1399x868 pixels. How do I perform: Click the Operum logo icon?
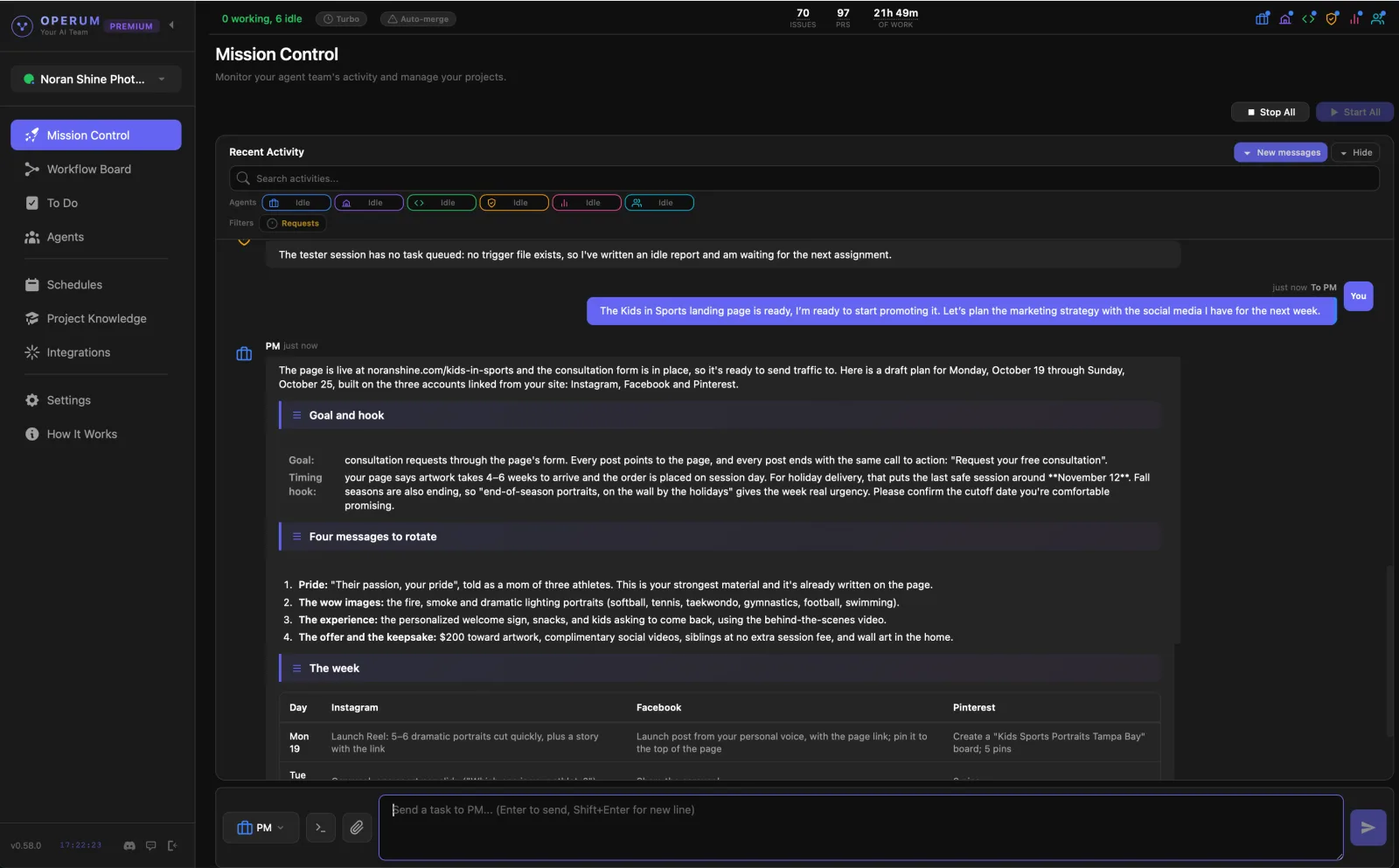(22, 25)
